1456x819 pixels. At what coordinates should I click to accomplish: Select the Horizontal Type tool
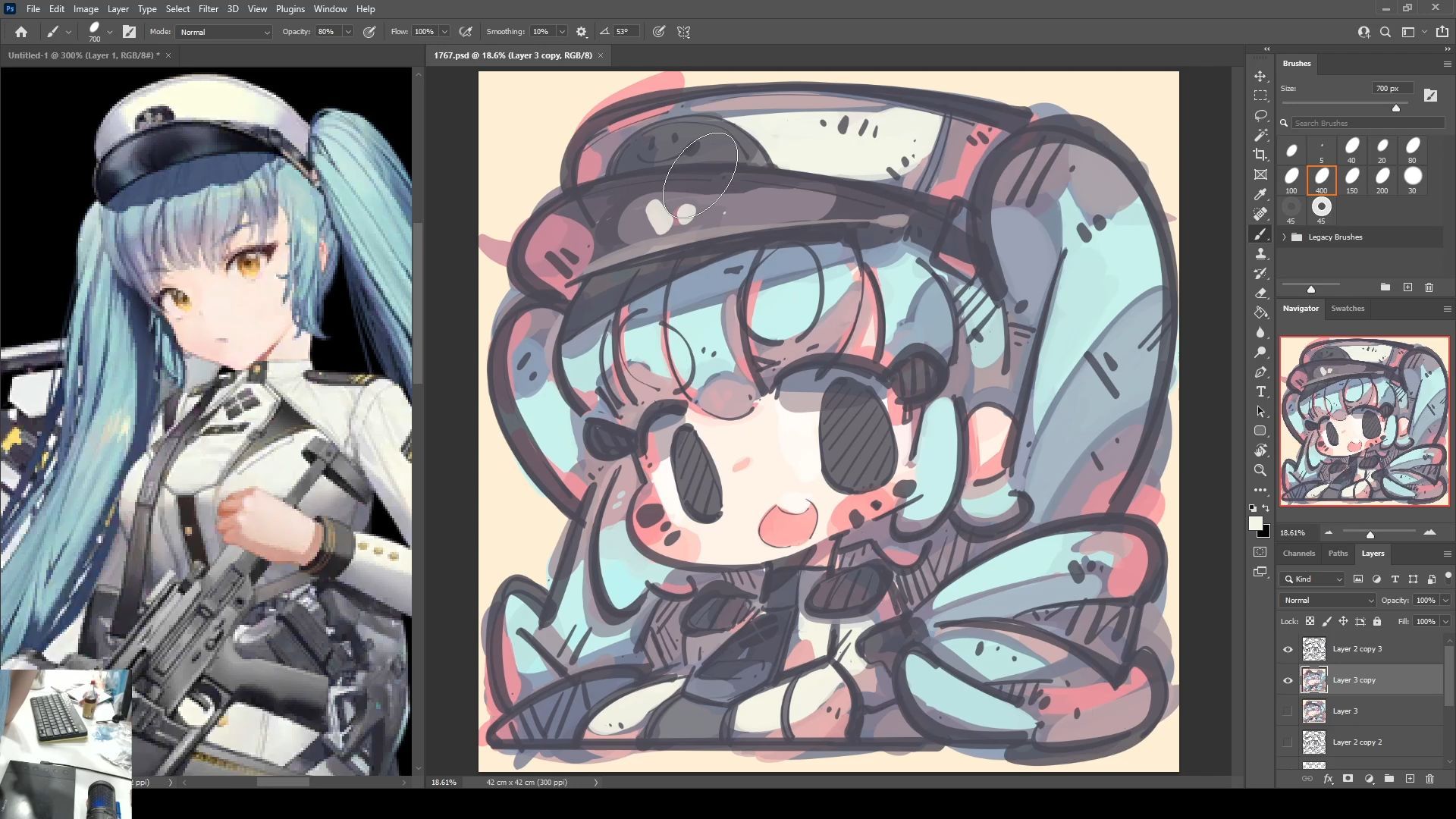tap(1260, 392)
